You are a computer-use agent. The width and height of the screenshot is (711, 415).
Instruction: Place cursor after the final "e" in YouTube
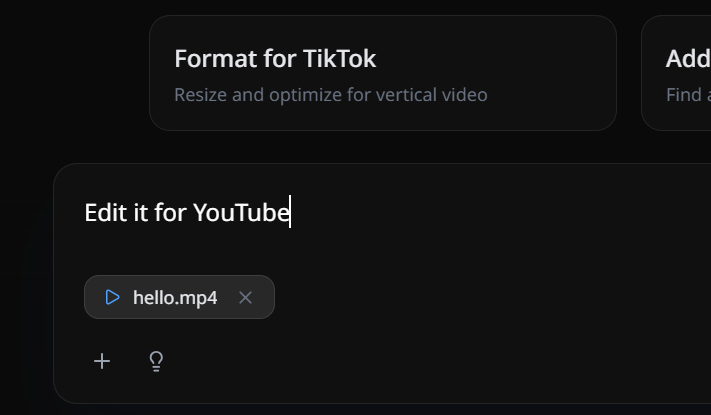point(290,213)
